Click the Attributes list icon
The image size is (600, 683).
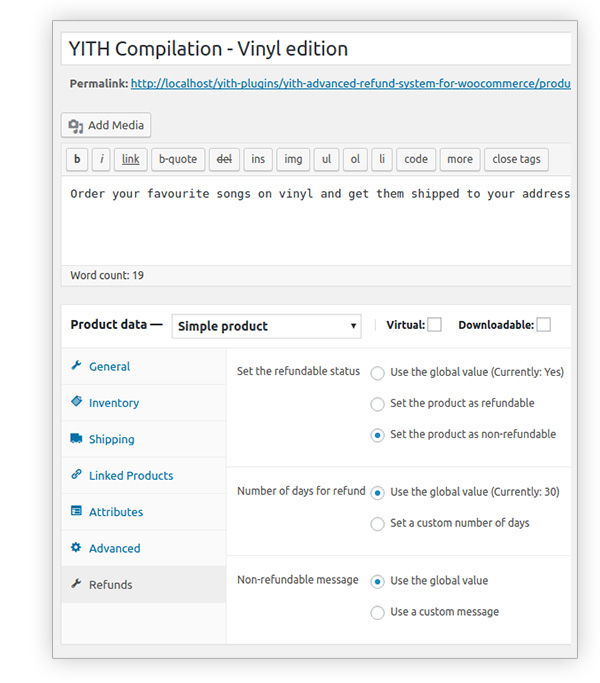click(76, 511)
